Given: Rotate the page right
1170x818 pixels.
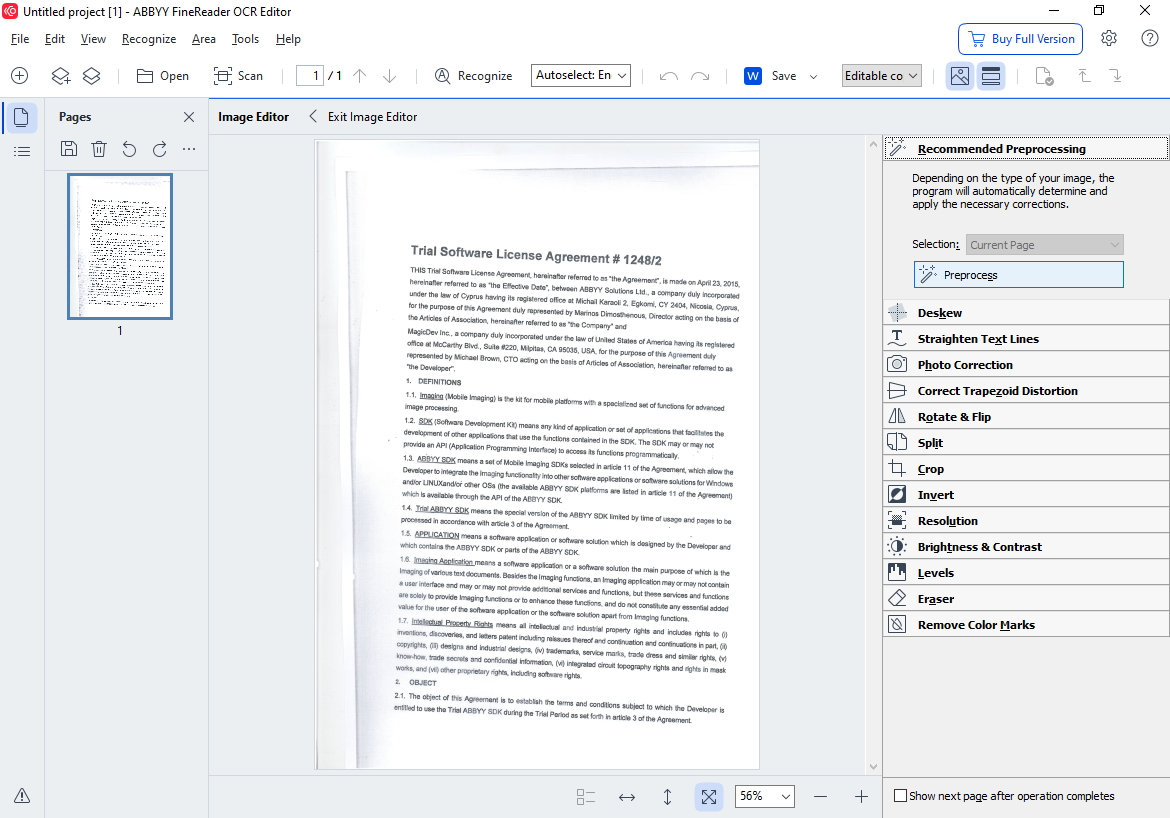Looking at the screenshot, I should tap(159, 149).
